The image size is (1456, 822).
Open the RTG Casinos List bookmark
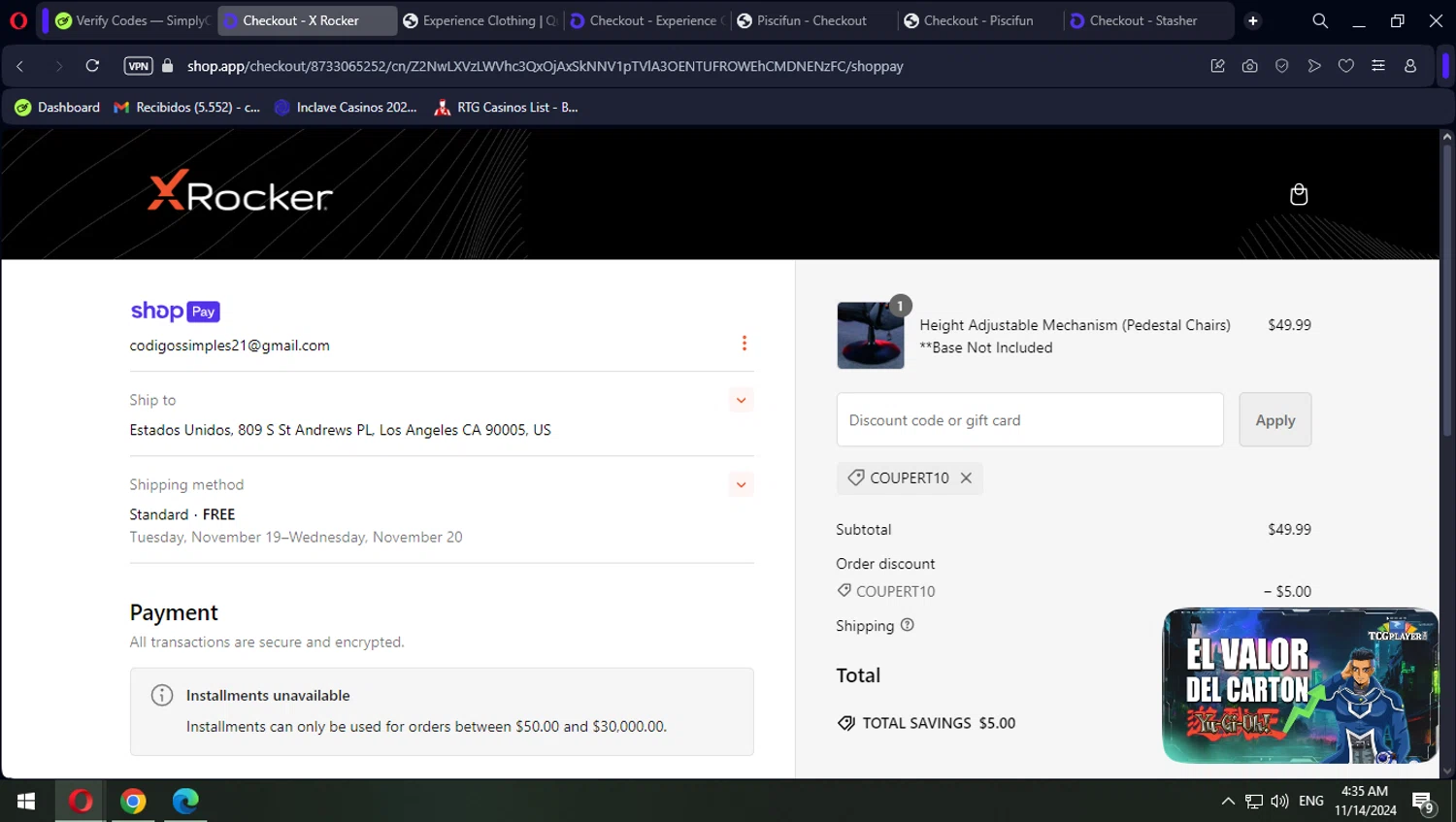(x=506, y=108)
